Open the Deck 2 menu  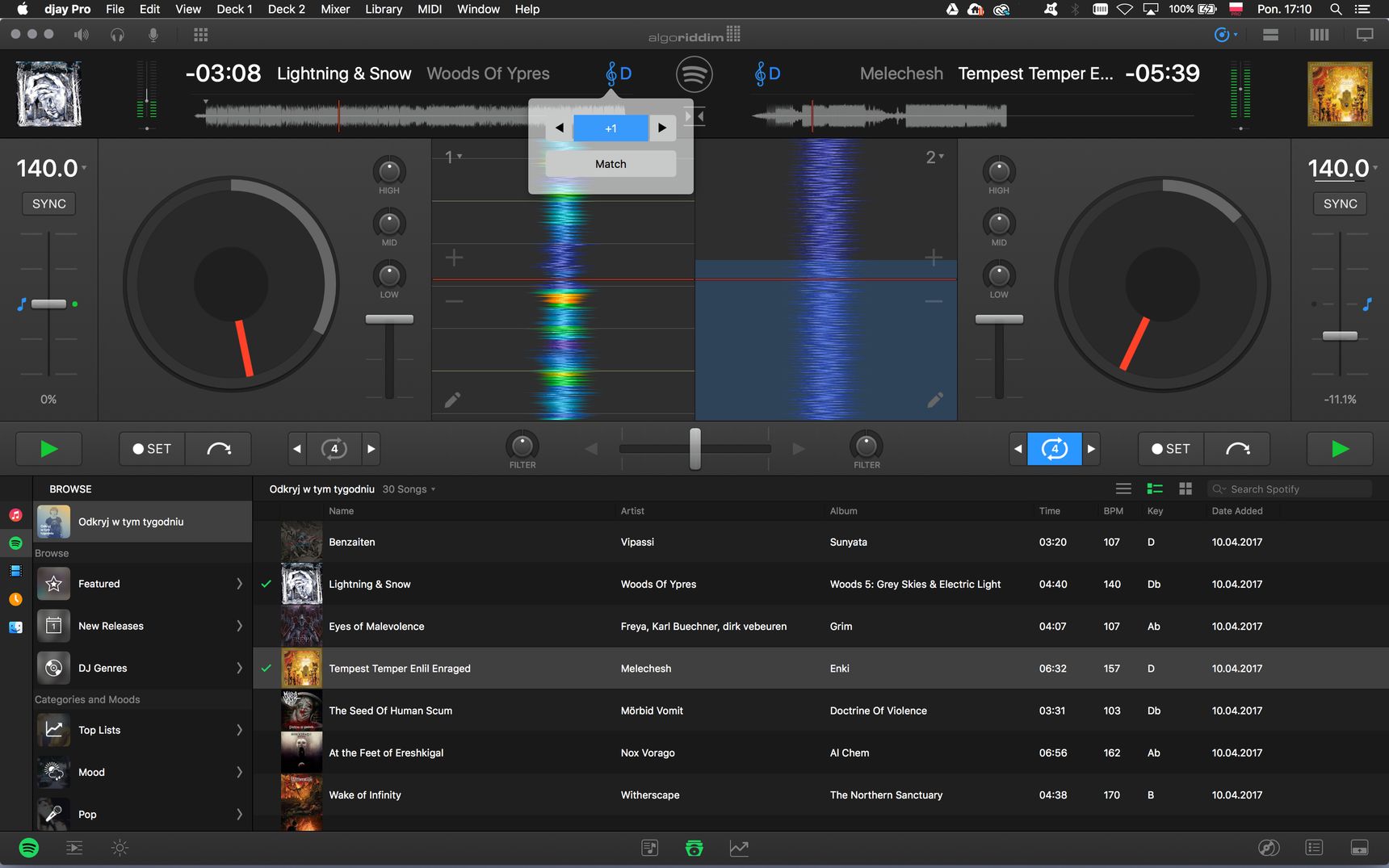pyautogui.click(x=286, y=9)
